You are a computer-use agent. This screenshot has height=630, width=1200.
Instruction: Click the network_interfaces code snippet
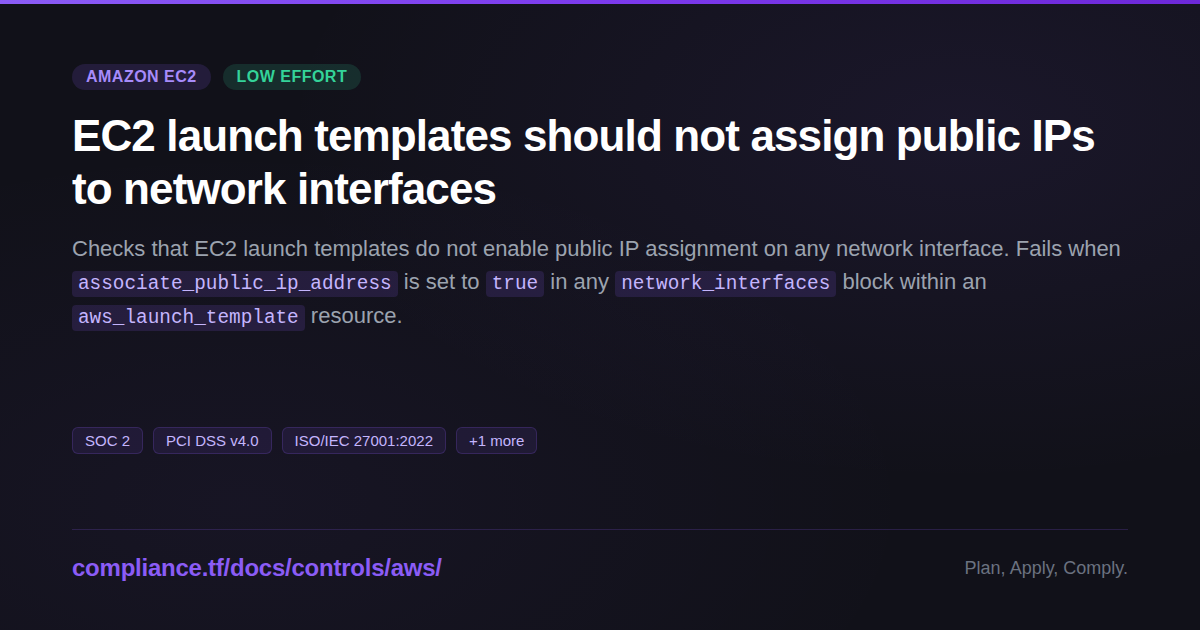point(725,283)
